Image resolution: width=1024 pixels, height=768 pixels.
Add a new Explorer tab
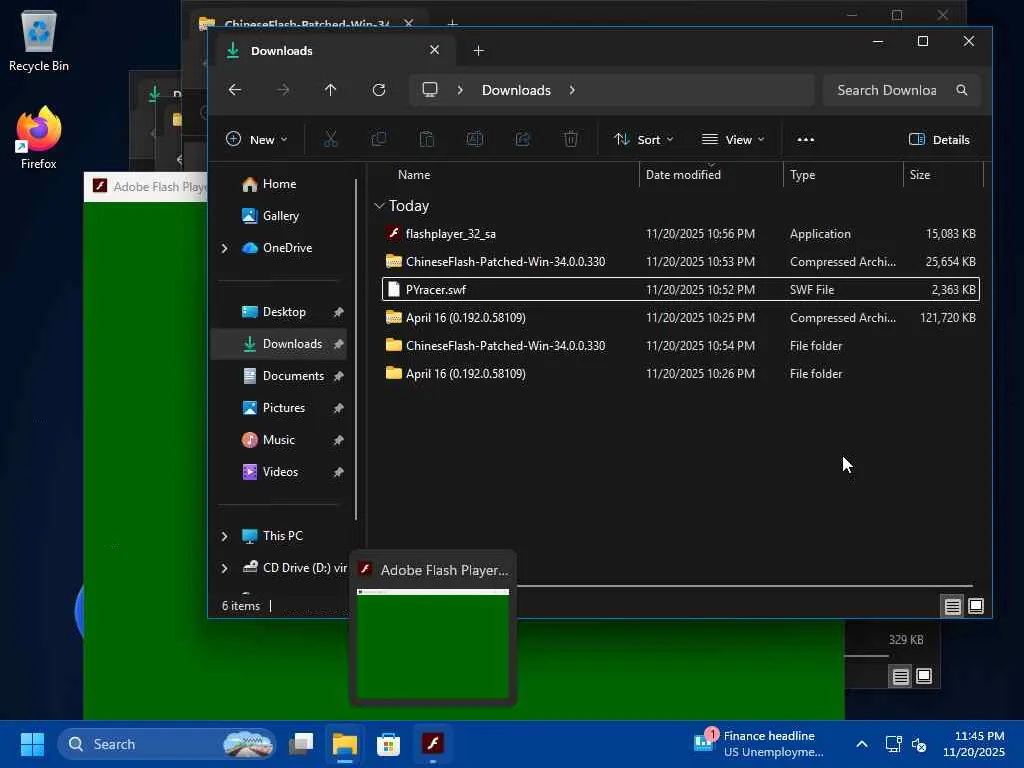pyautogui.click(x=478, y=51)
